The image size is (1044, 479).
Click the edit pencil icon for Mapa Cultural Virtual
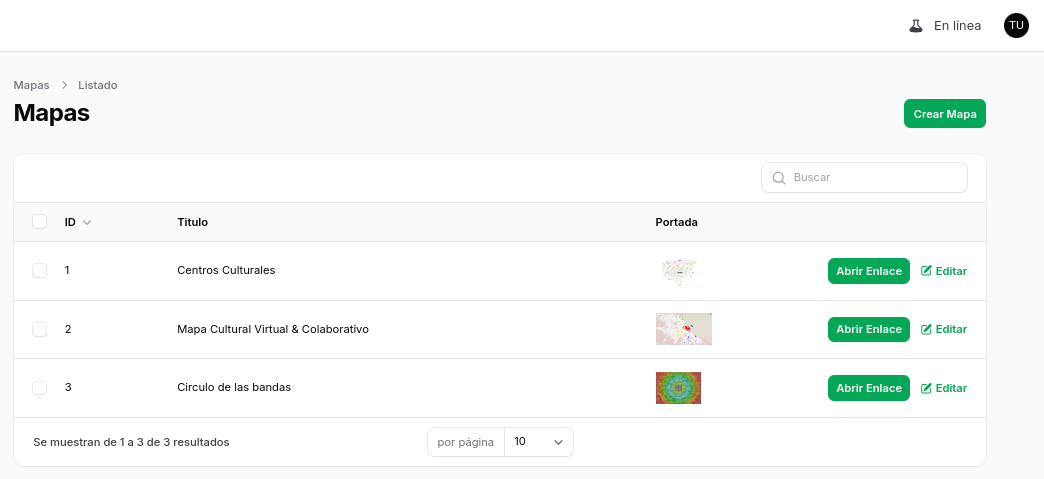click(x=926, y=329)
